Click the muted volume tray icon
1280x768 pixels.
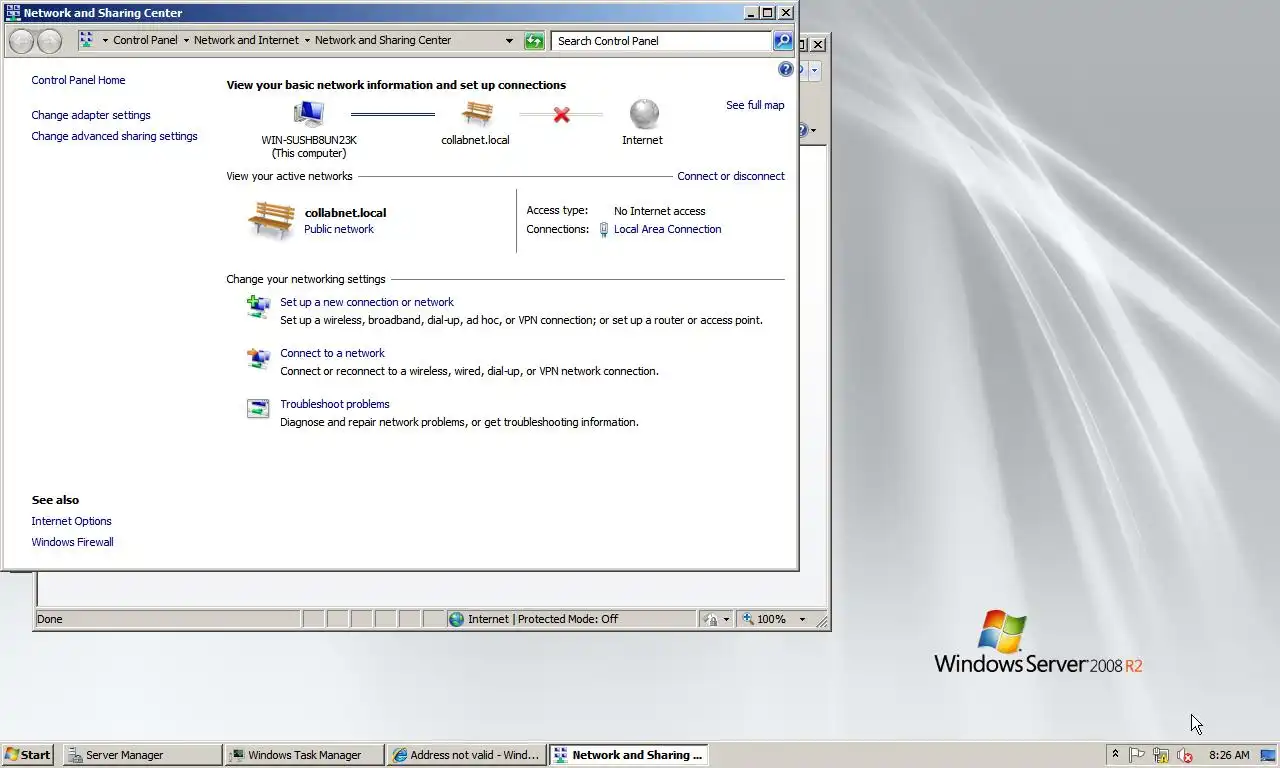tap(1185, 755)
